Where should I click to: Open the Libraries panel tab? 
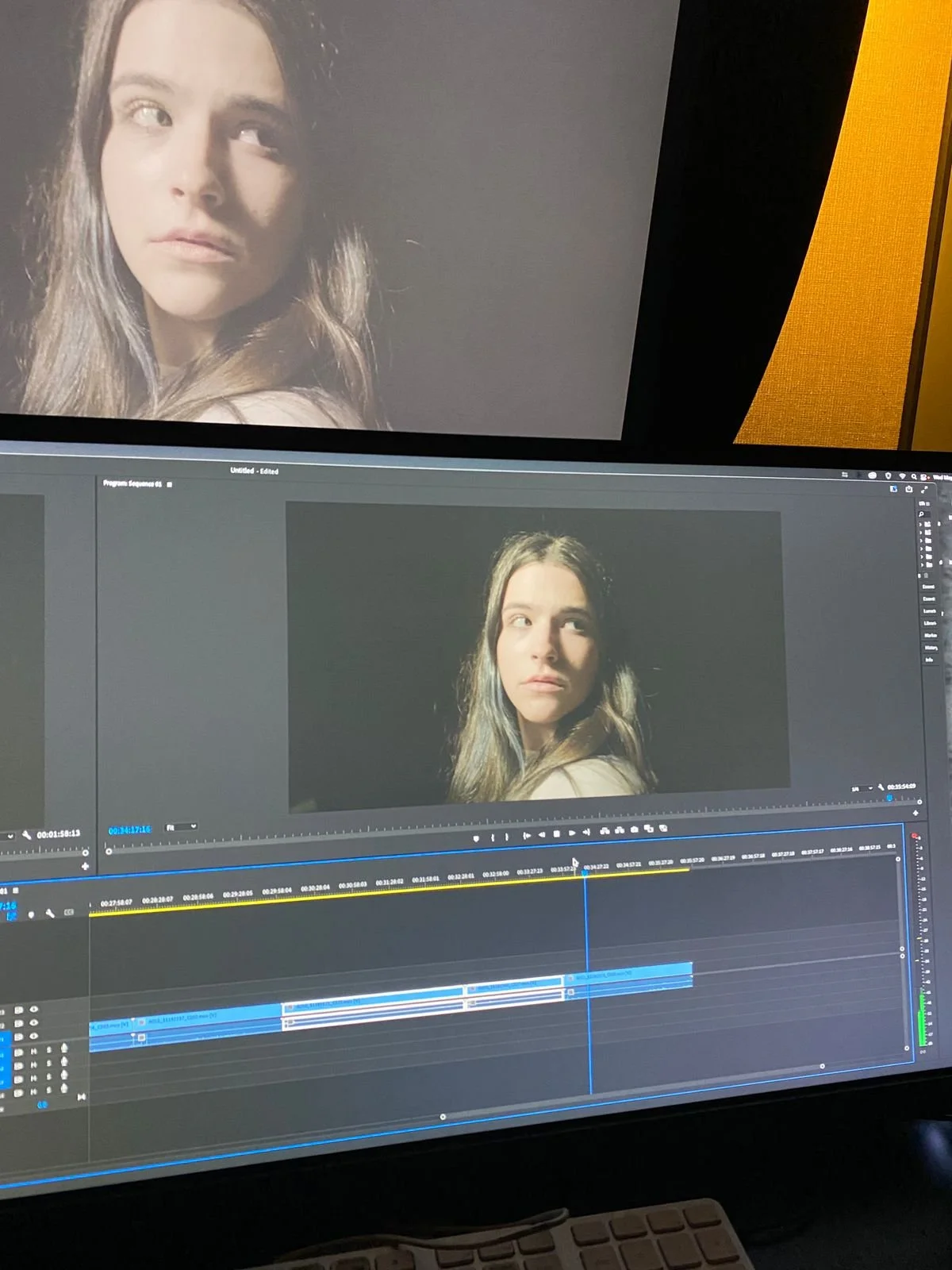pyautogui.click(x=929, y=623)
